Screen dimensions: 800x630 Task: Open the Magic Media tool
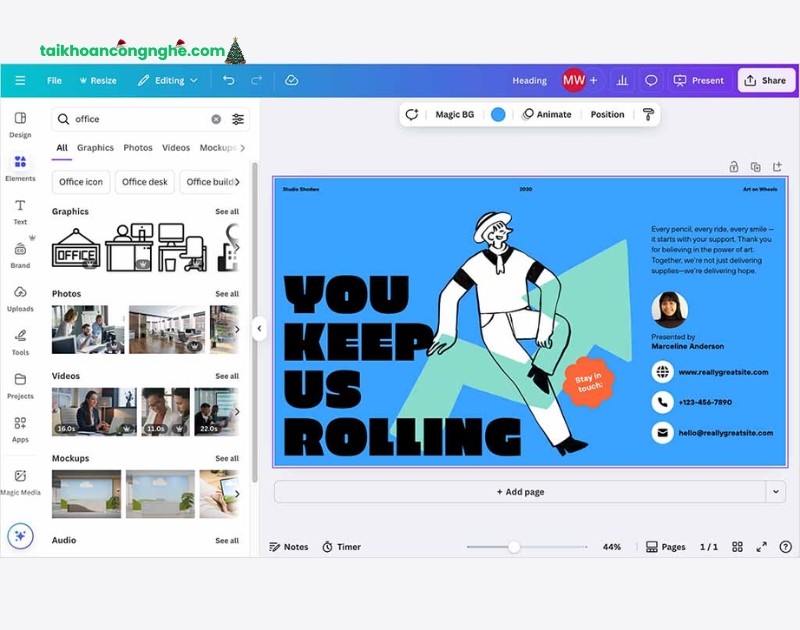tap(20, 481)
